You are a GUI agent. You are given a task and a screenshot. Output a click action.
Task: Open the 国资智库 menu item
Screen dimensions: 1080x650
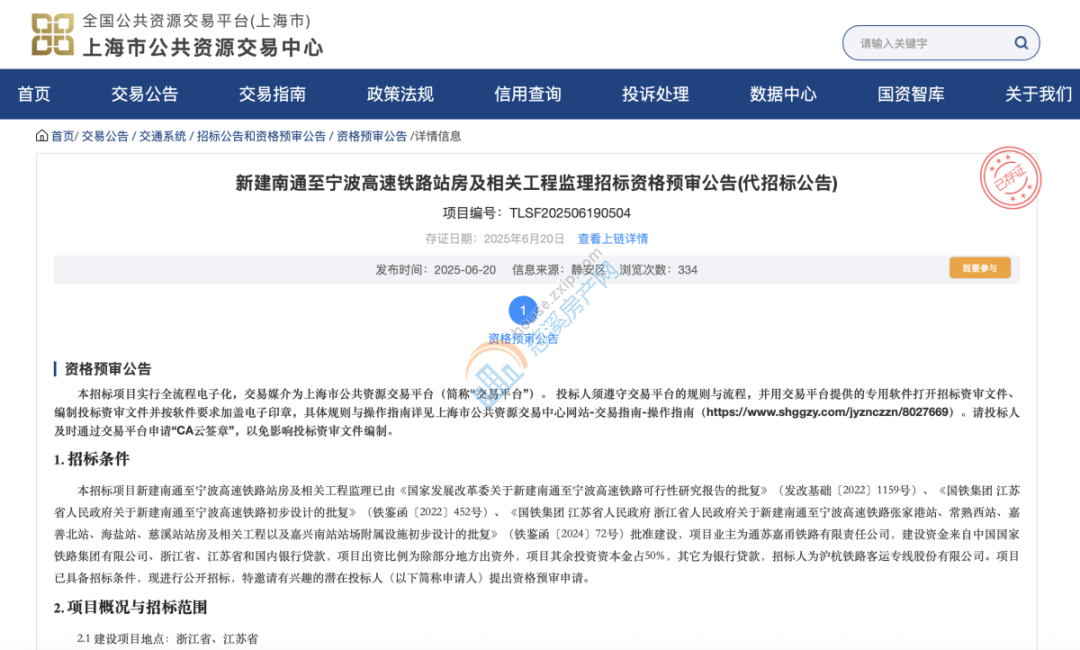point(911,94)
